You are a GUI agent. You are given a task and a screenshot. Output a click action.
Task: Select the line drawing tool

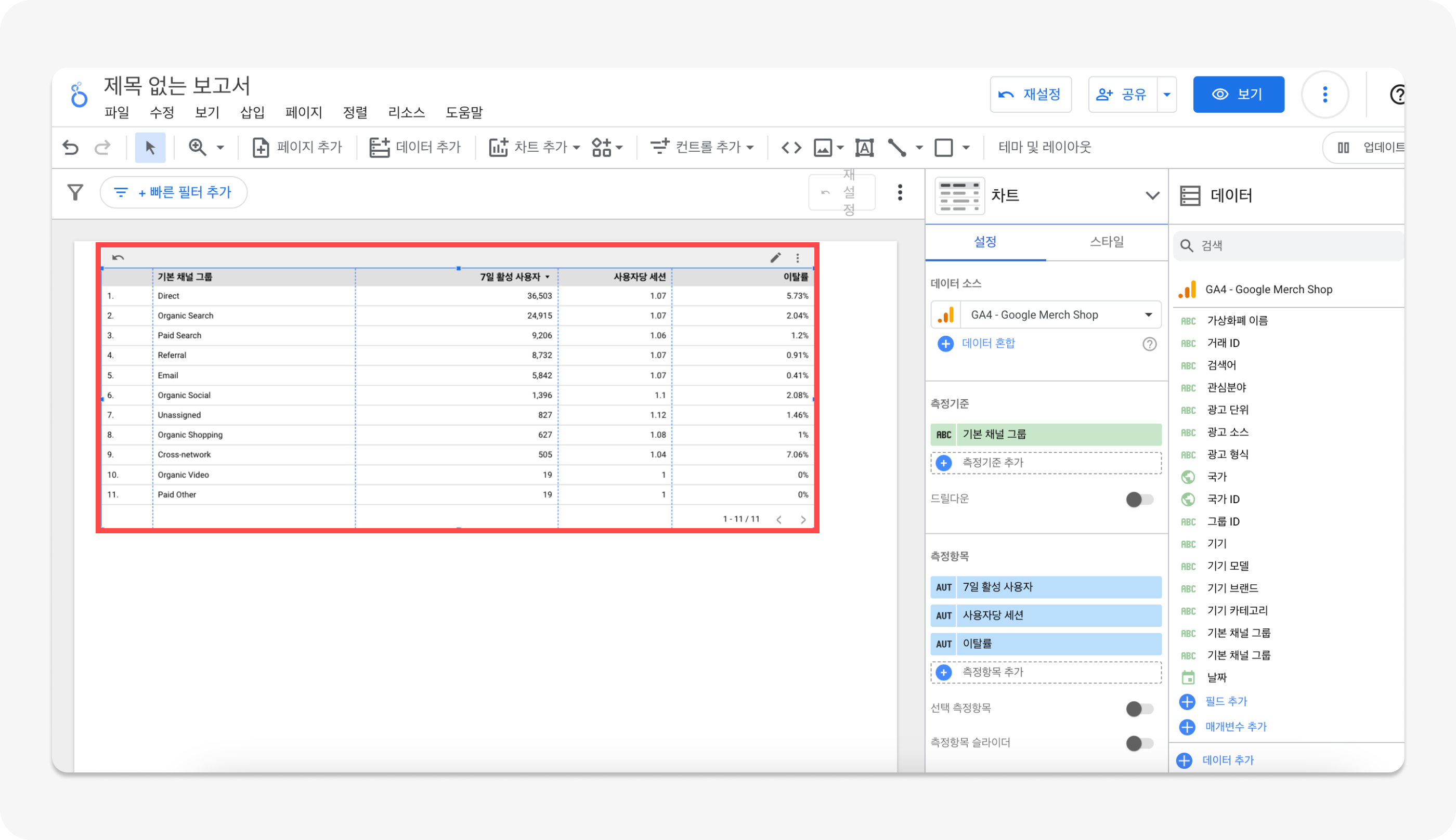coord(897,148)
